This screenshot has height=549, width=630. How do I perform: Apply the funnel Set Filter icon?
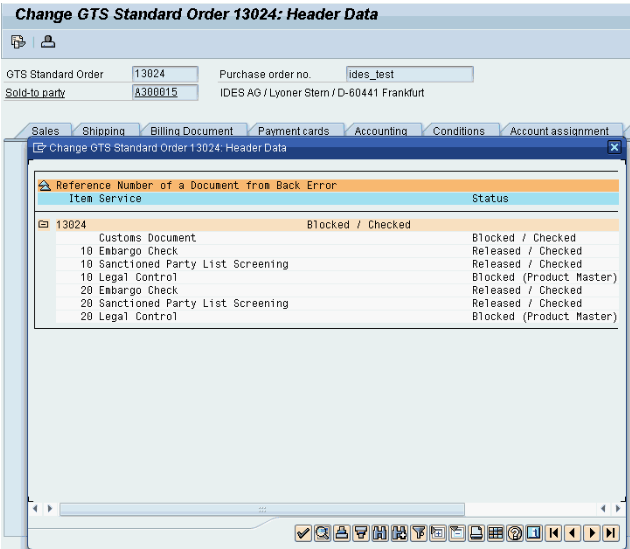pyautogui.click(x=419, y=533)
